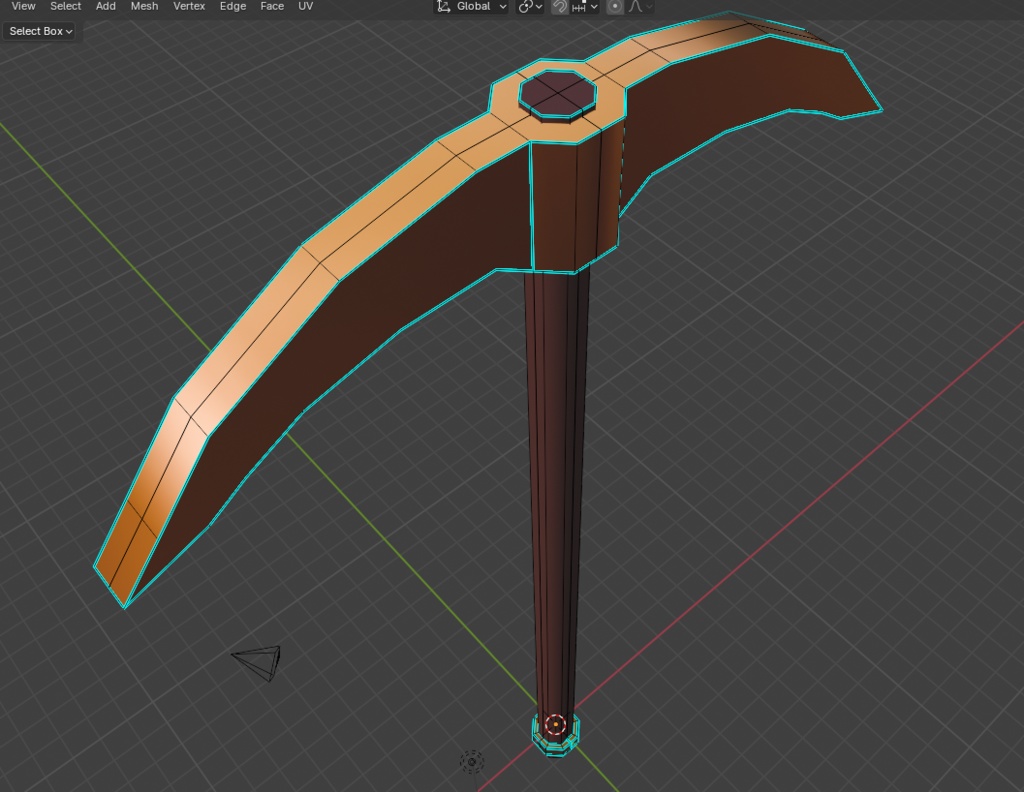The width and height of the screenshot is (1024, 792).
Task: Click the proportional falloff curve icon
Action: pyautogui.click(x=635, y=7)
